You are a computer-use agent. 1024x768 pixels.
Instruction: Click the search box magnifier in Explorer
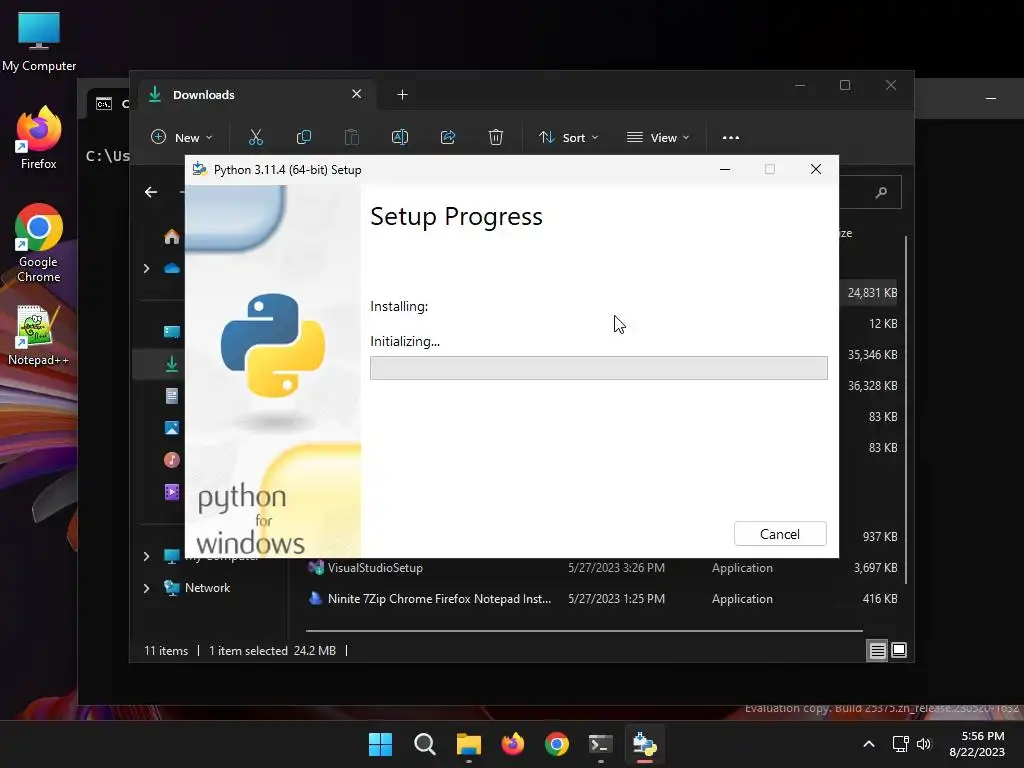[881, 192]
